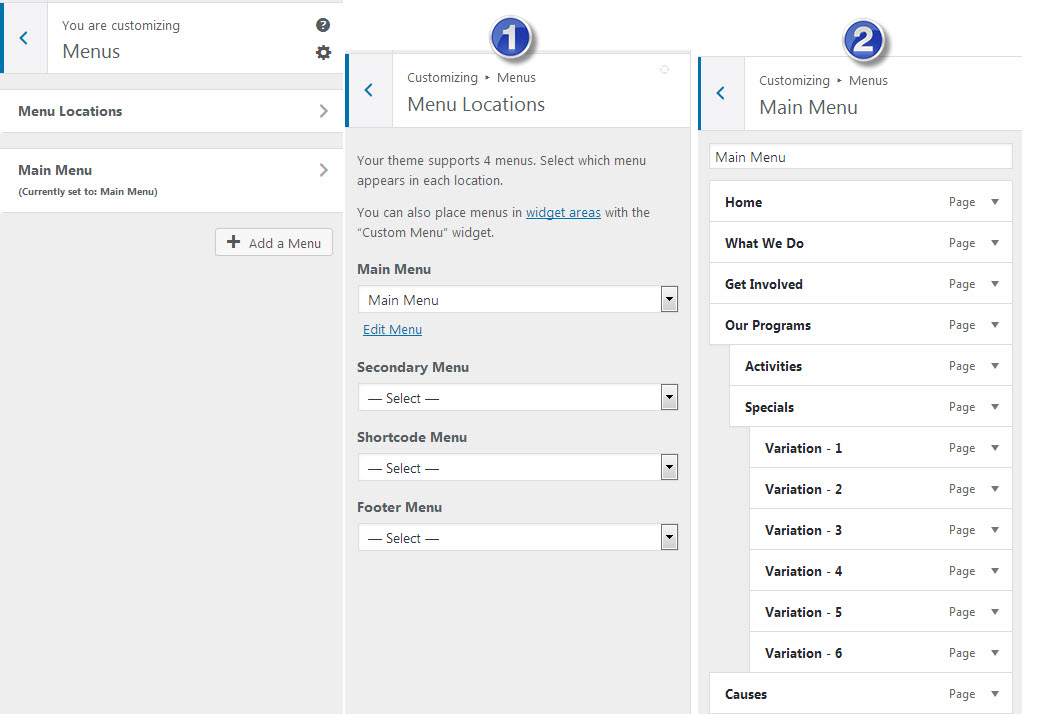Go back from the Menus panel

pyautogui.click(x=24, y=38)
